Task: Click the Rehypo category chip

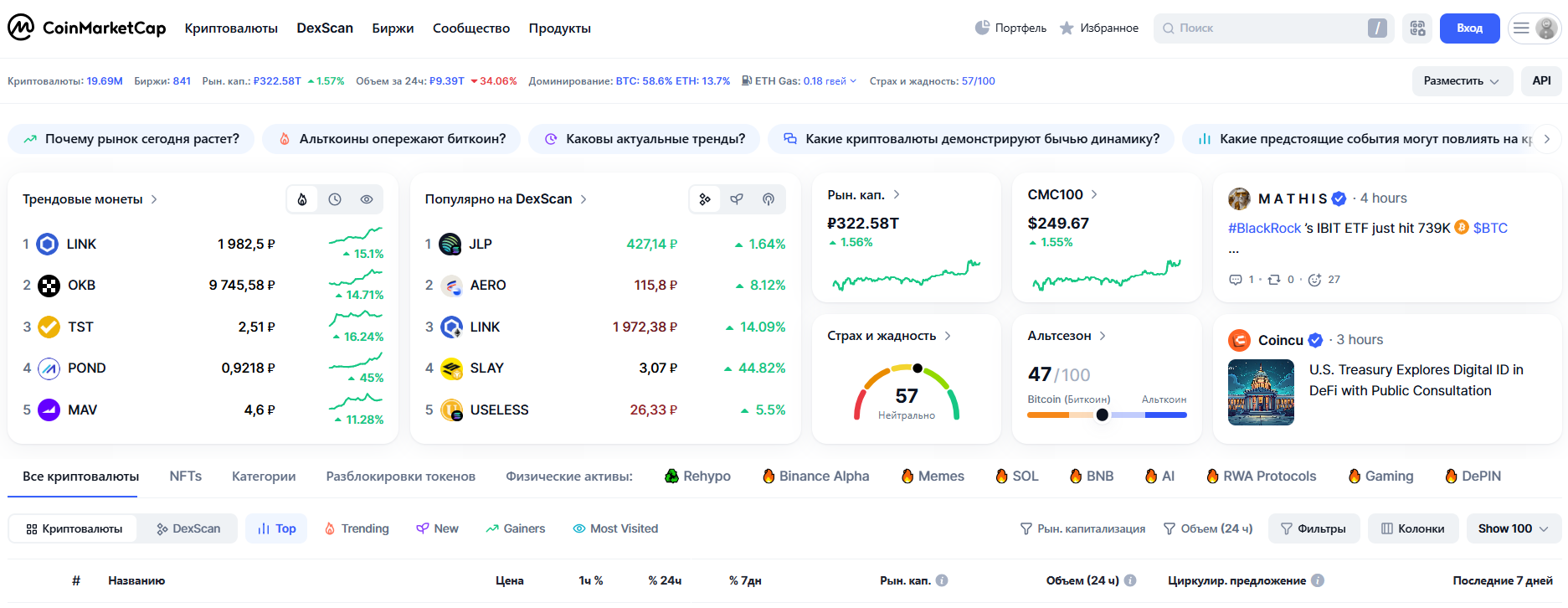Action: point(697,476)
